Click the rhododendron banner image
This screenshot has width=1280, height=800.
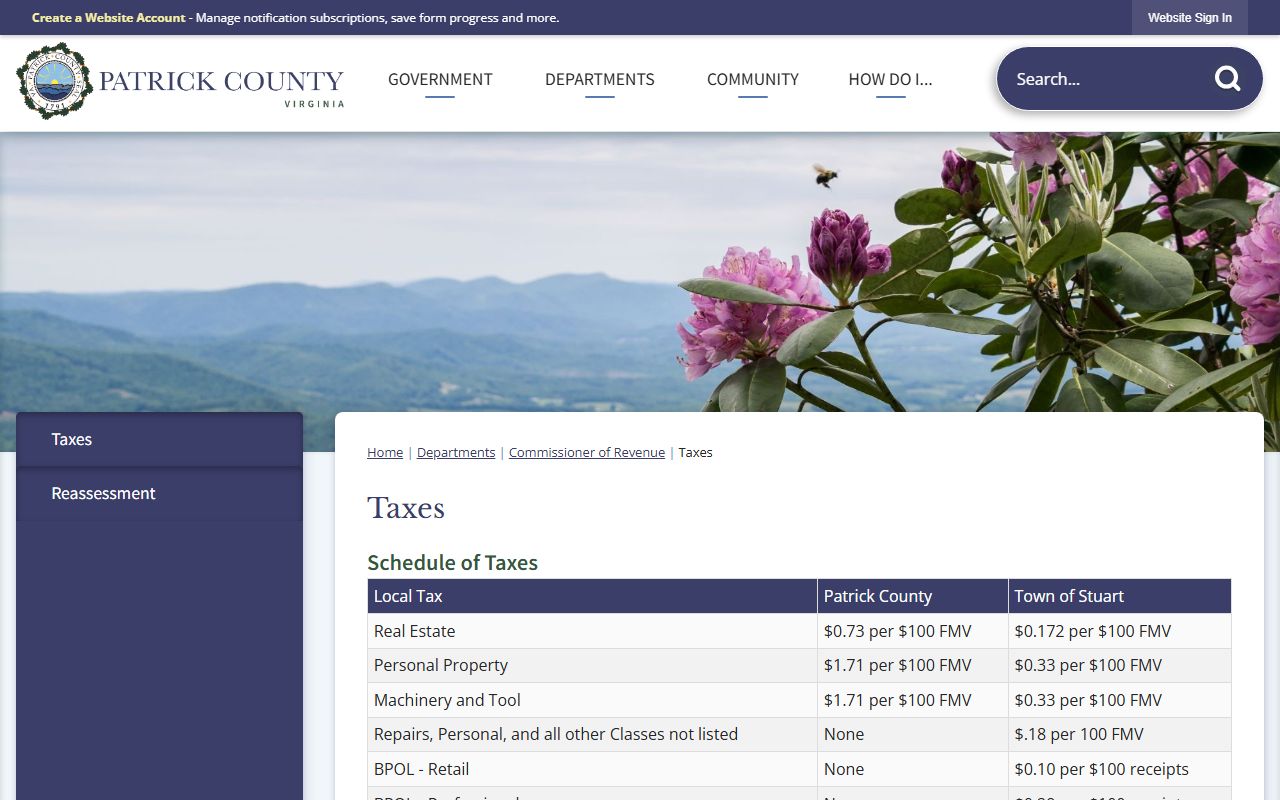point(640,272)
